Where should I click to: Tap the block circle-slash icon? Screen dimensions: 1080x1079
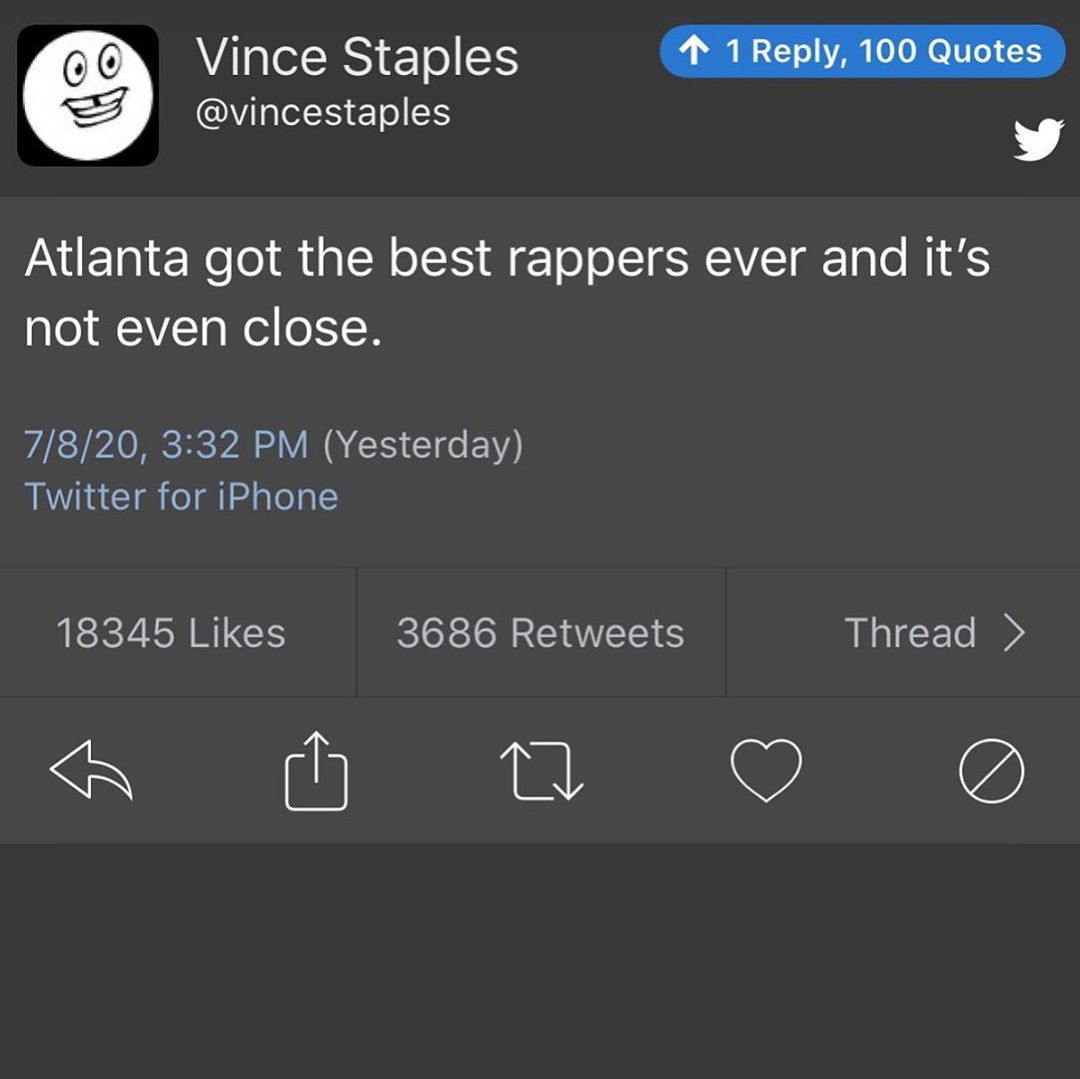click(991, 771)
